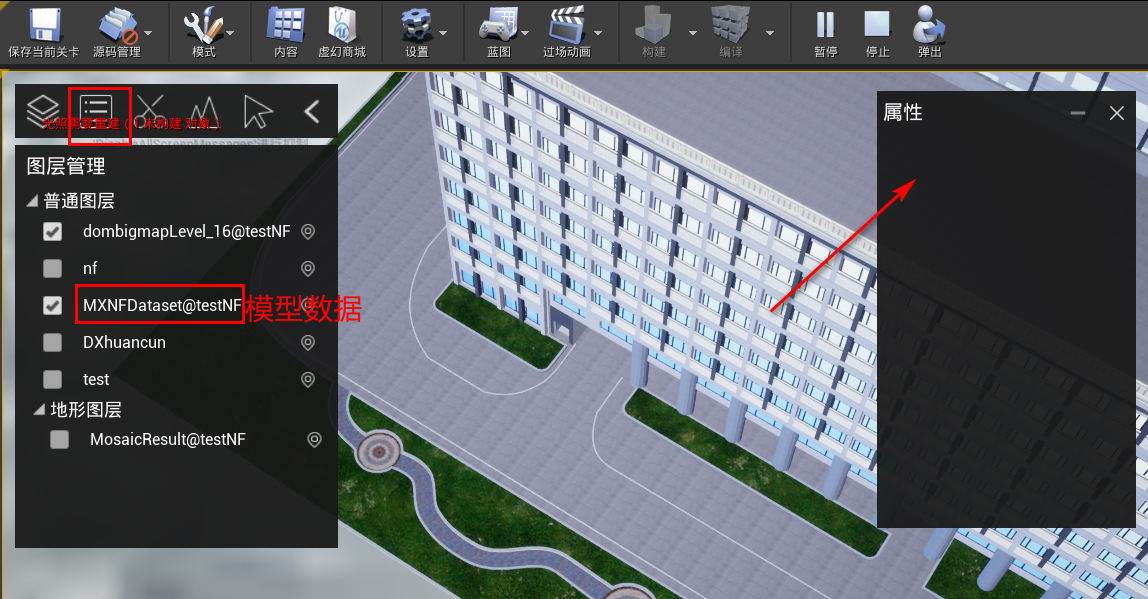Select layer name test
Screen dimensions: 1148x599
[96, 379]
